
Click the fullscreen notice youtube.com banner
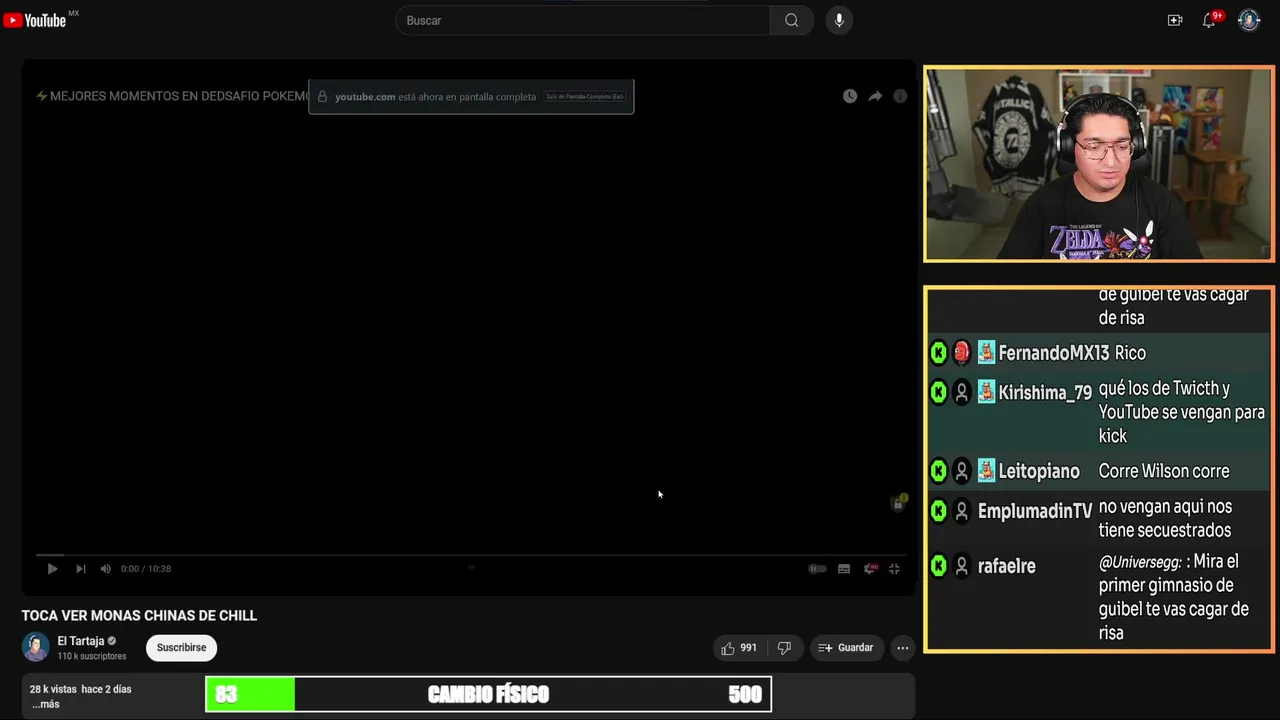(x=471, y=97)
